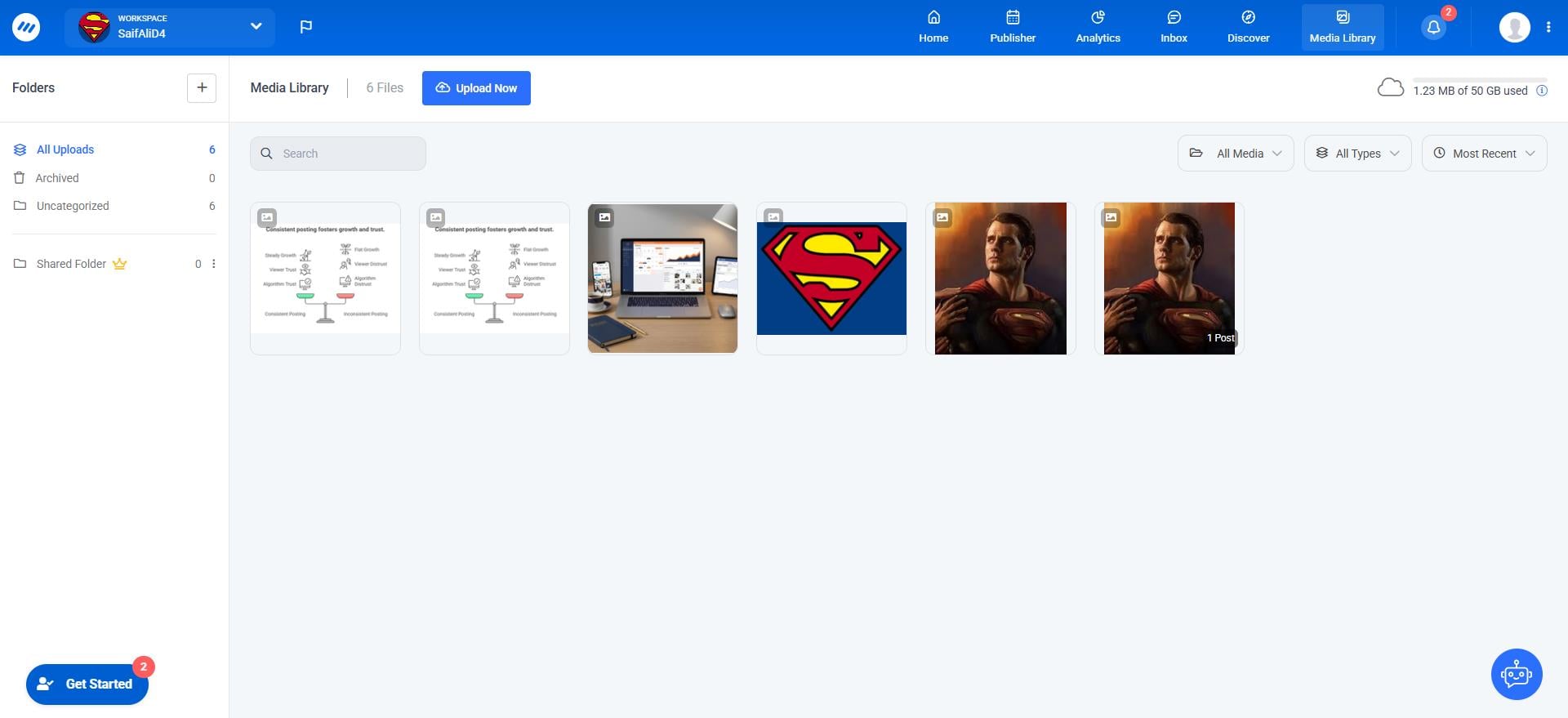1568x718 pixels.
Task: Open the first consistent posting infographic thumbnail
Action: pyautogui.click(x=325, y=279)
